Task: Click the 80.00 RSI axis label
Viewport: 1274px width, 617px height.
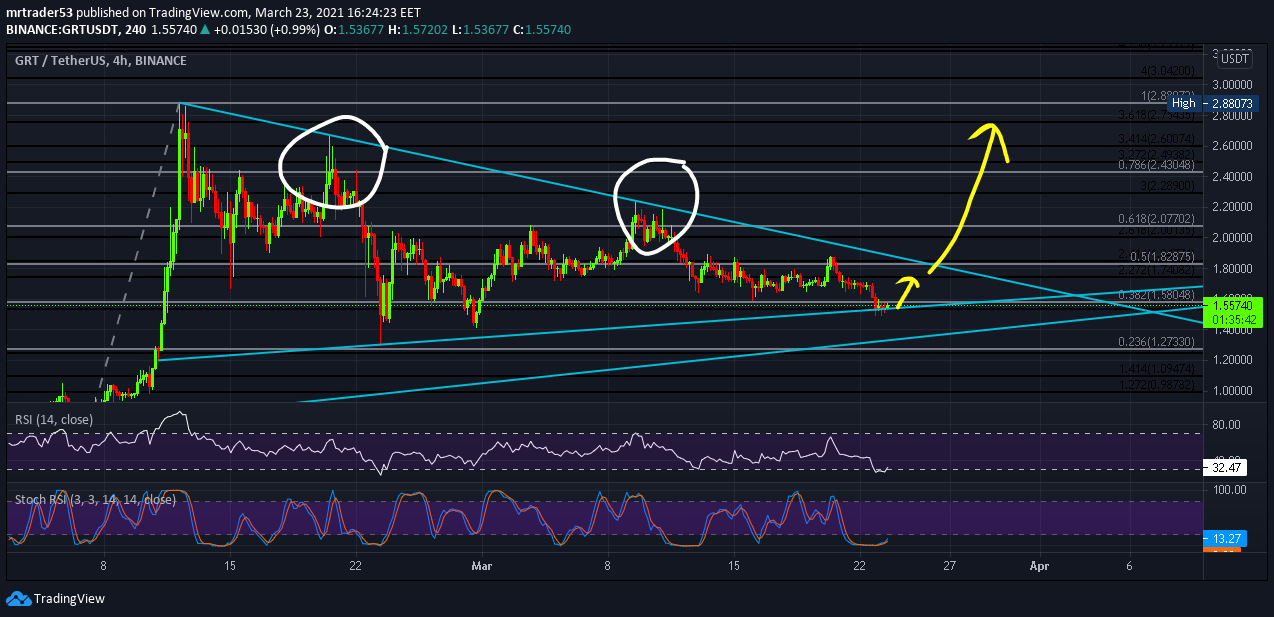Action: [1228, 425]
